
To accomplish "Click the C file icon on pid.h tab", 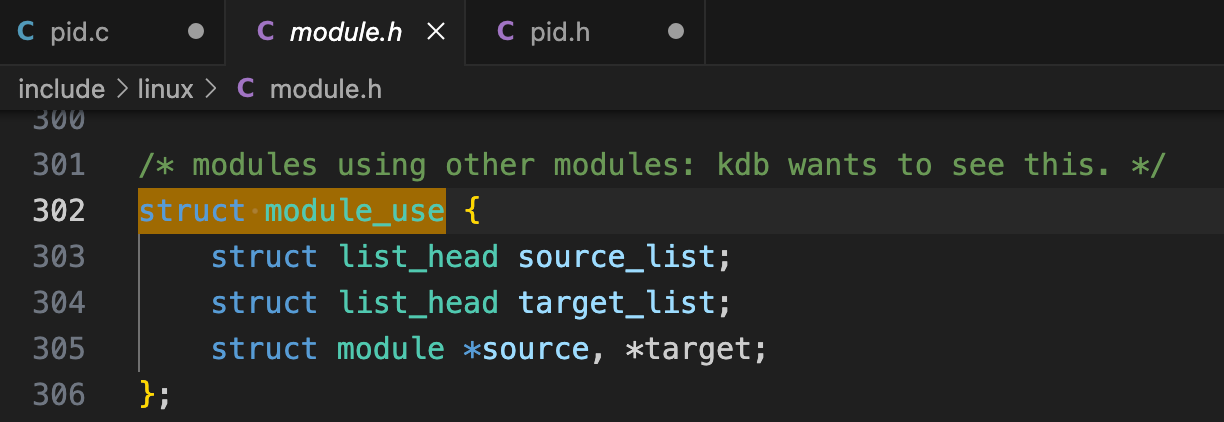I will point(506,32).
